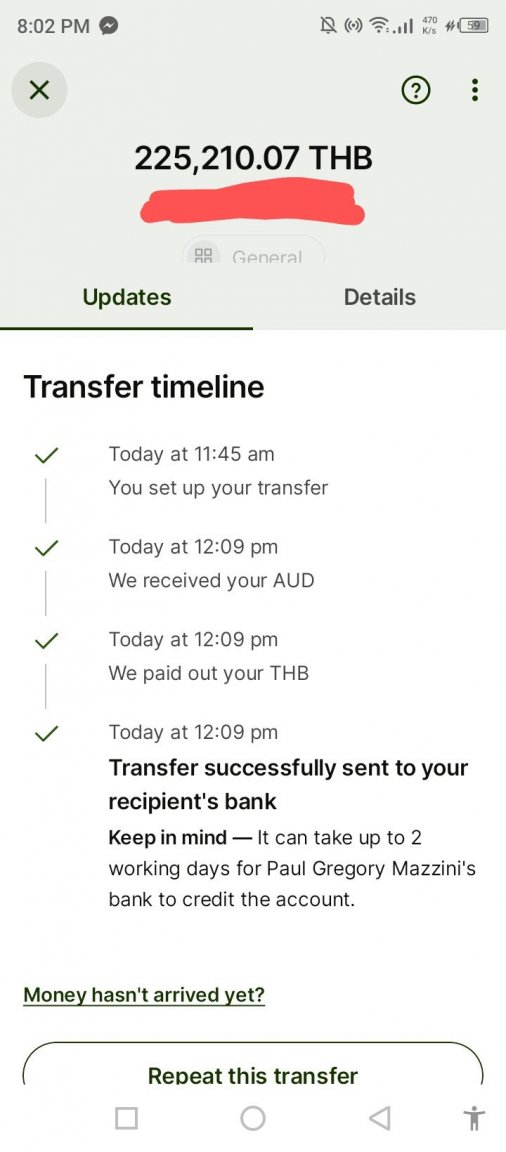Tap Android recent apps square icon
Image resolution: width=506 pixels, height=1152 pixels.
click(x=126, y=1118)
